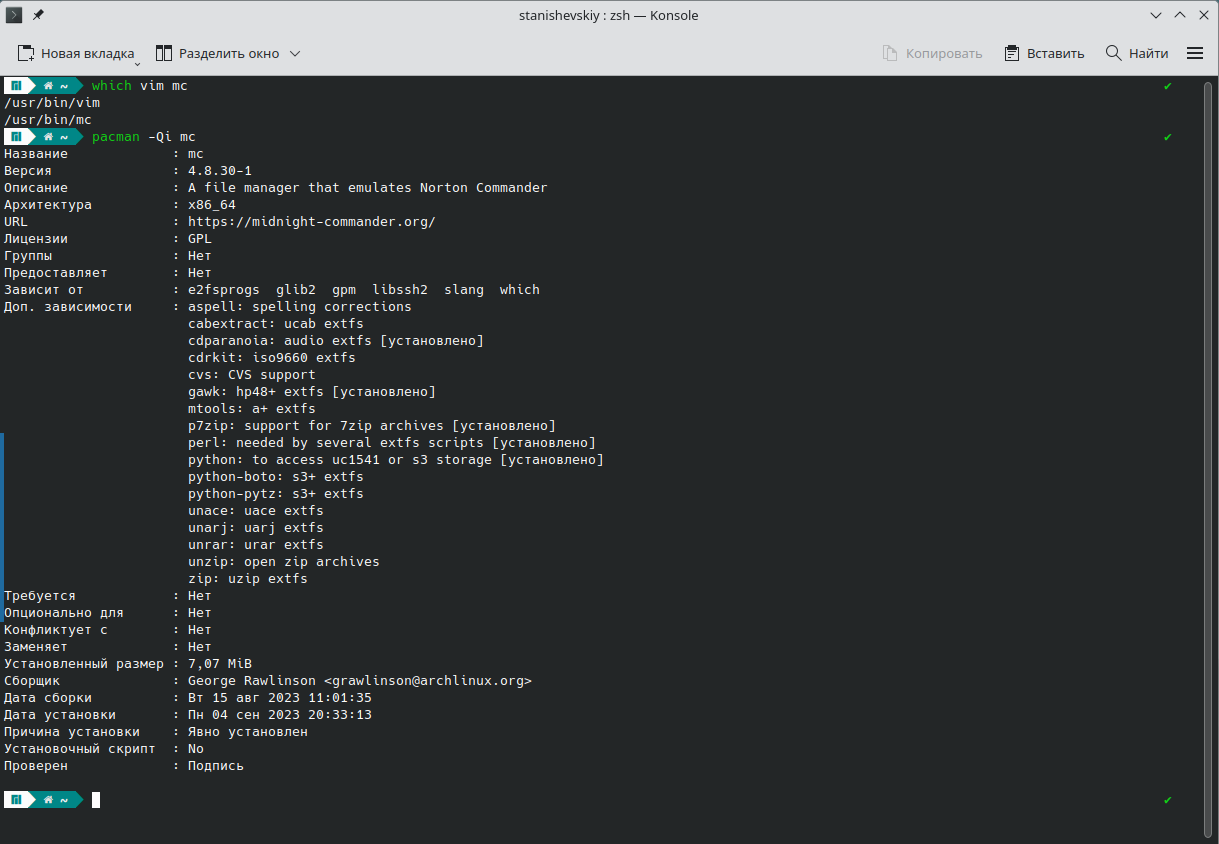
Task: Click the clipboard icon beside Вставить
Action: click(x=1012, y=53)
